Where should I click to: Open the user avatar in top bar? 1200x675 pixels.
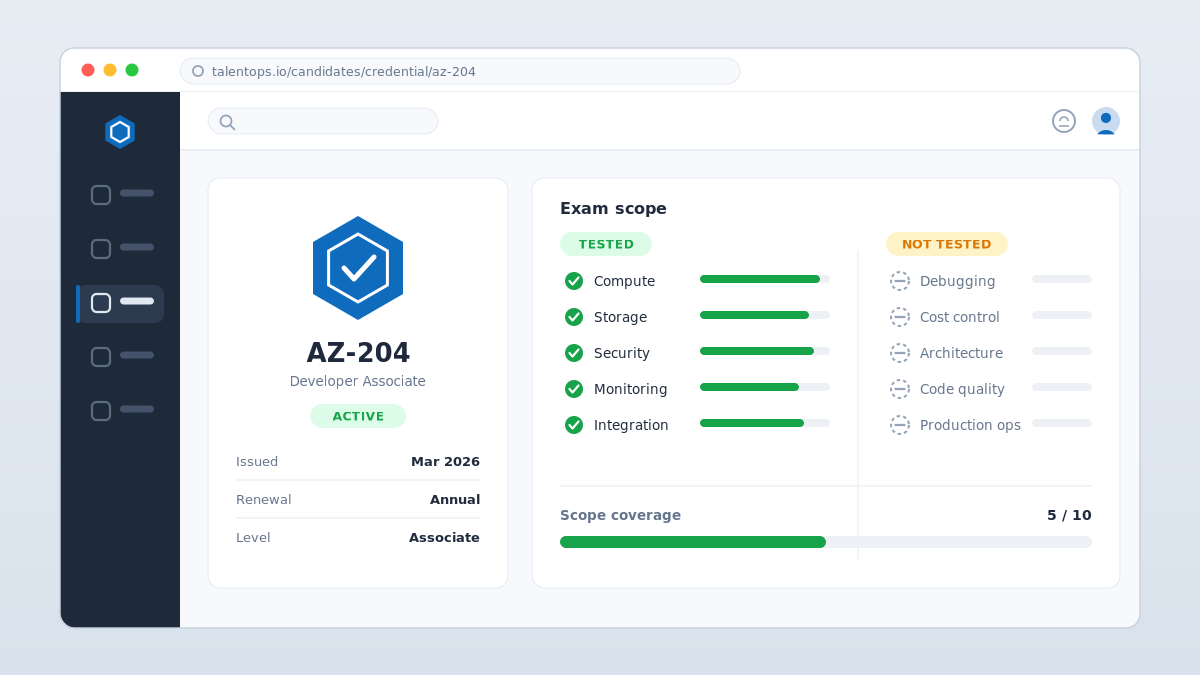1106,121
